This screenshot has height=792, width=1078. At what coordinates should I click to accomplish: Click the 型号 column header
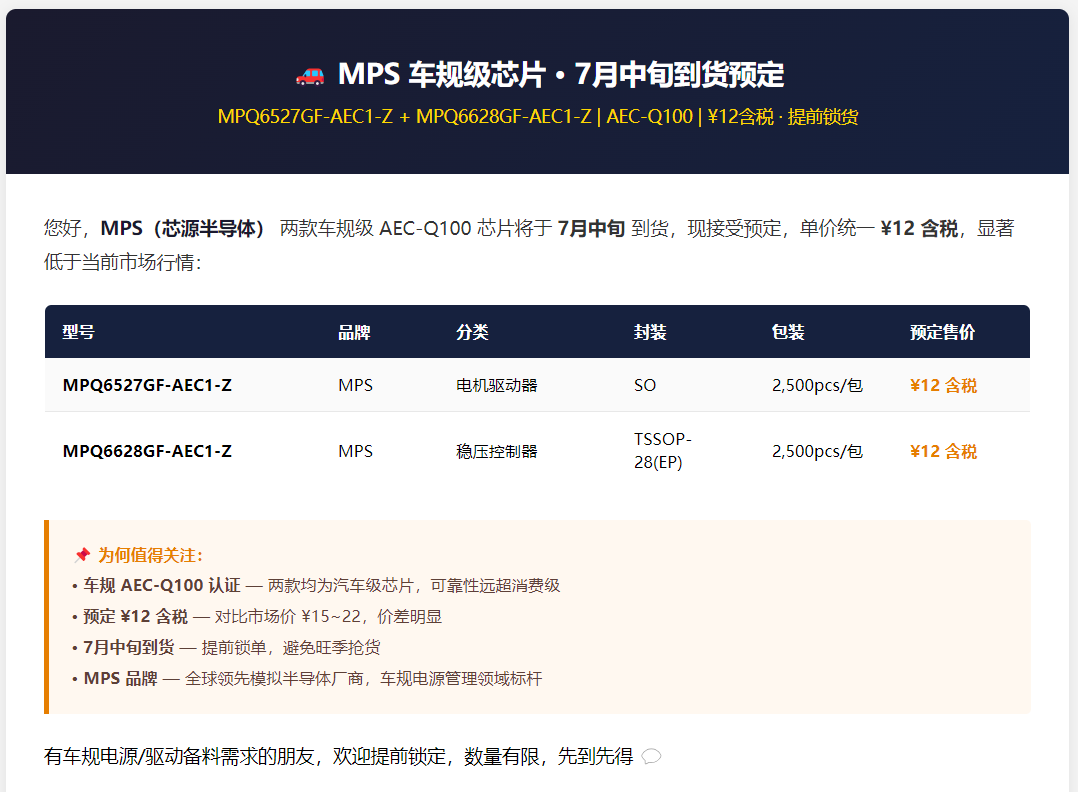click(x=78, y=332)
